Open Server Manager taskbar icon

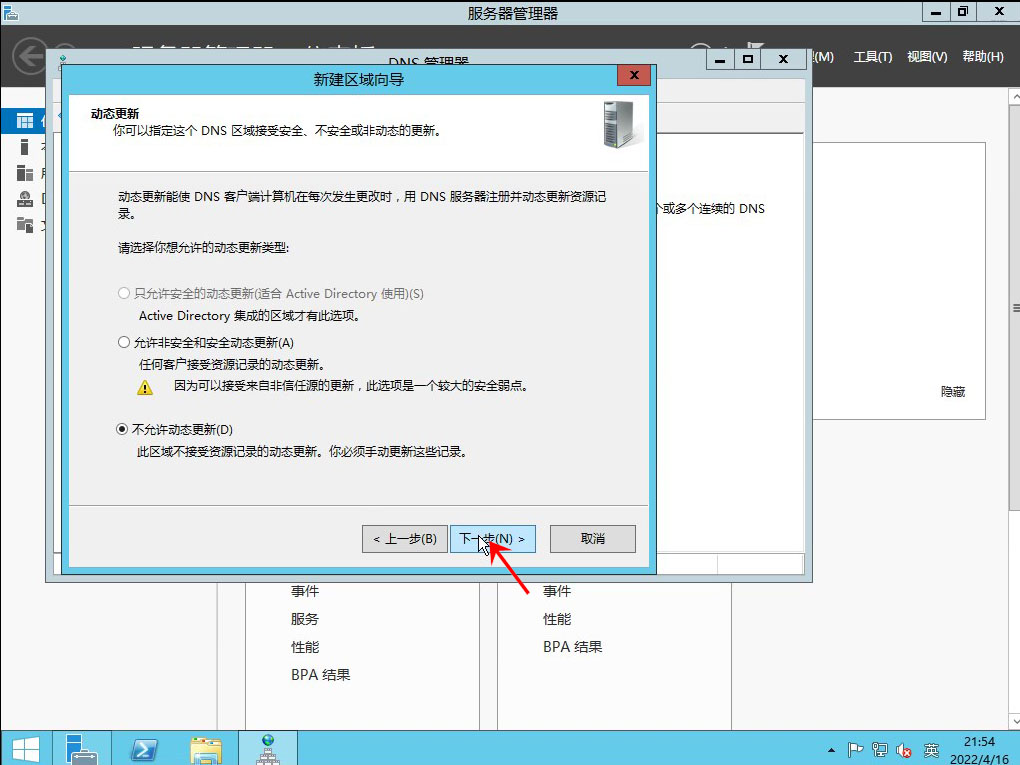point(81,749)
